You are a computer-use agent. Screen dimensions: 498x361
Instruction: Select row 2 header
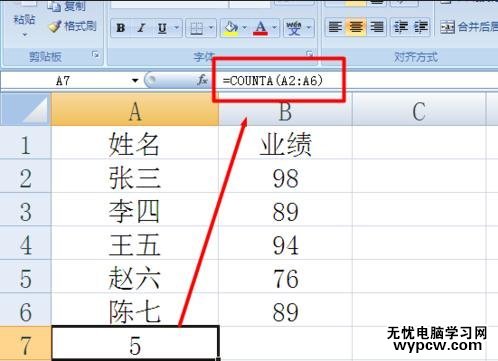[x=26, y=176]
